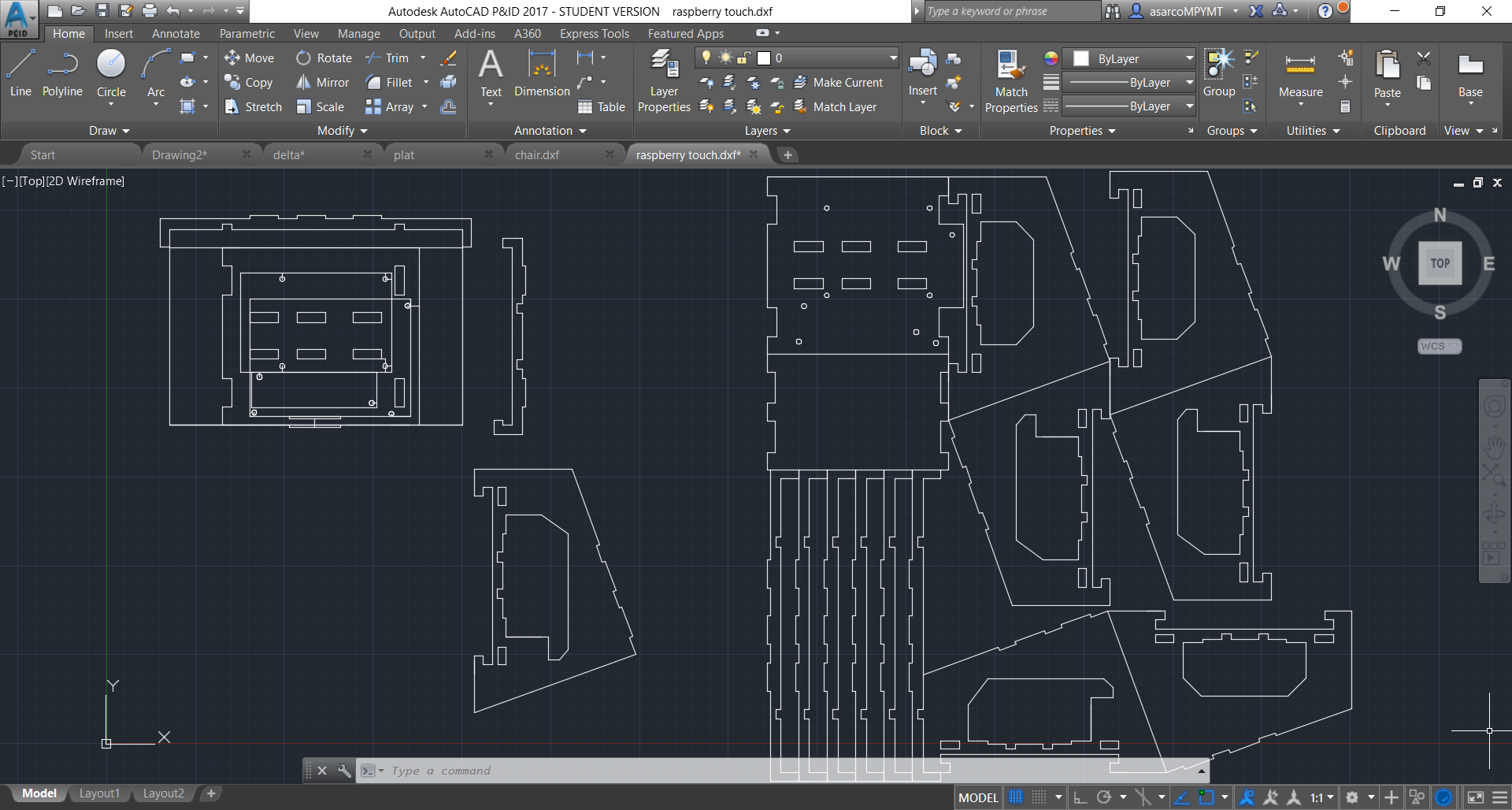
Task: Click the keyword search box
Action: click(1011, 11)
